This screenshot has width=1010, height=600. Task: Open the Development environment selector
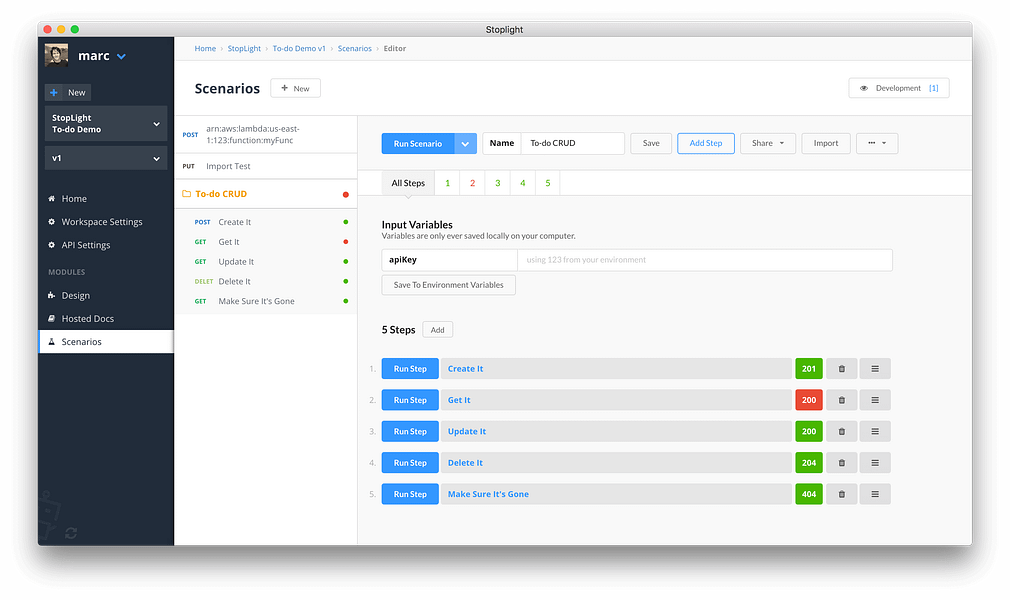pos(899,88)
